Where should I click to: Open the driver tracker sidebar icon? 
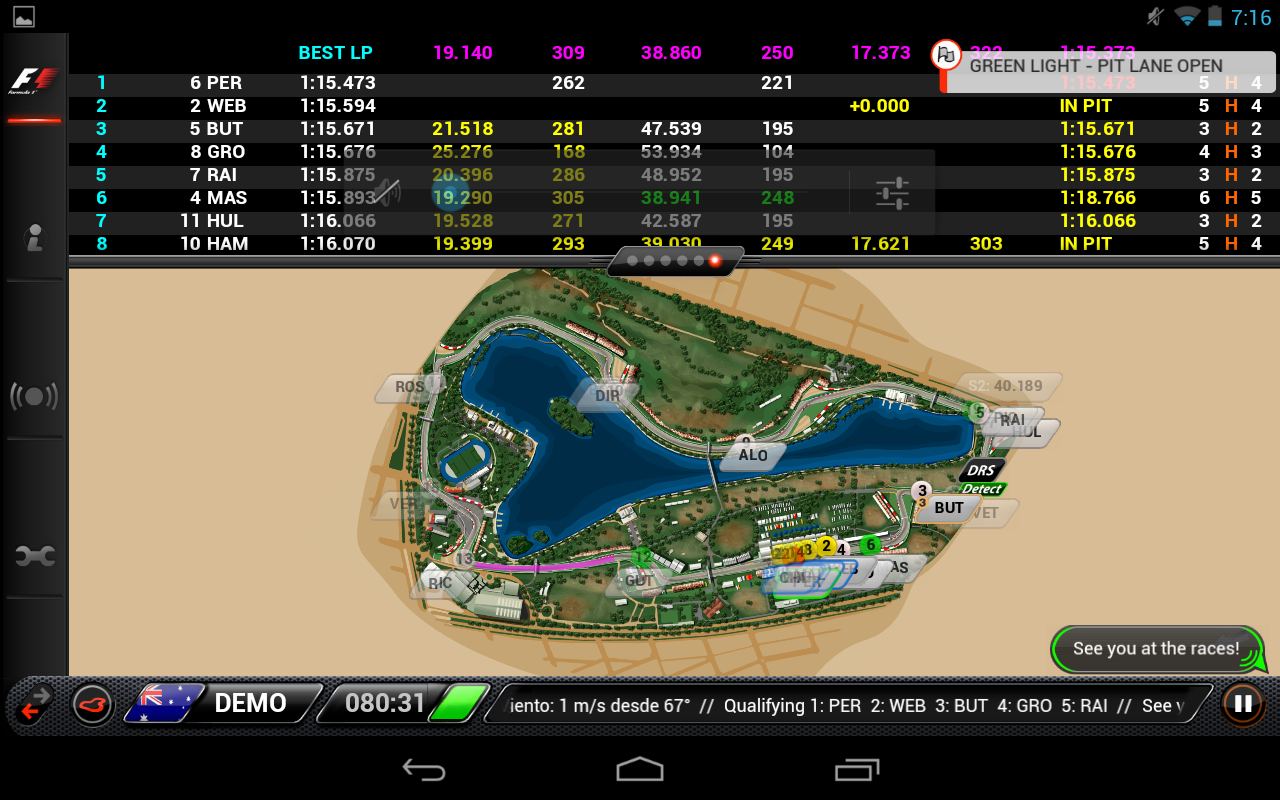click(34, 238)
